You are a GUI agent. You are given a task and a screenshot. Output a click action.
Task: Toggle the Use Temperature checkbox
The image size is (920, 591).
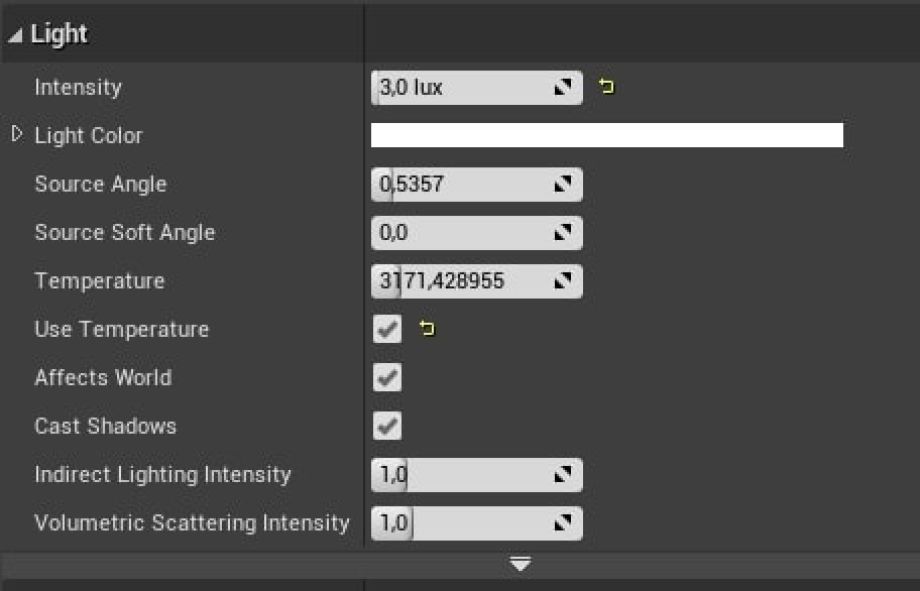387,329
